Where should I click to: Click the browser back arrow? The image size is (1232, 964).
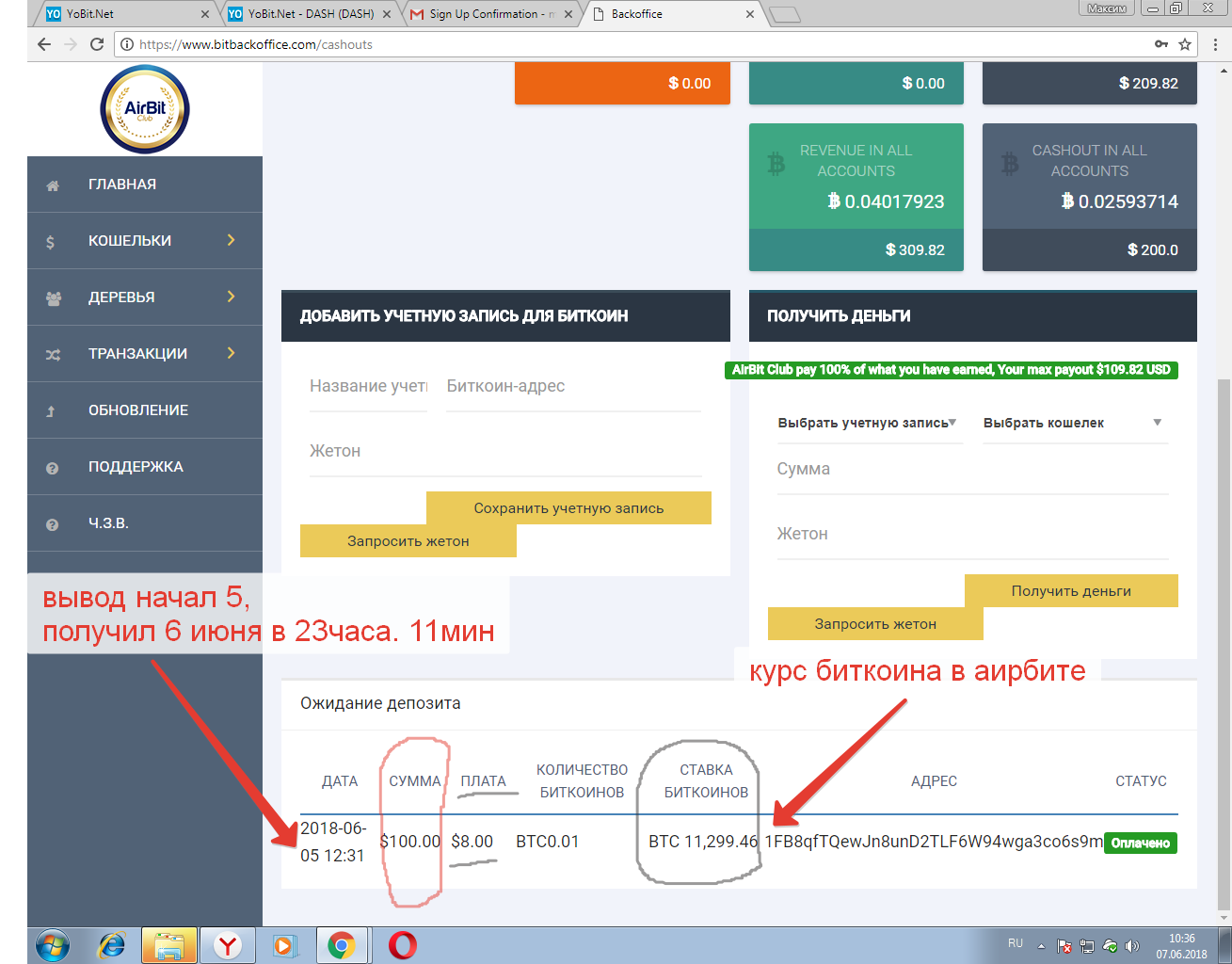coord(44,44)
